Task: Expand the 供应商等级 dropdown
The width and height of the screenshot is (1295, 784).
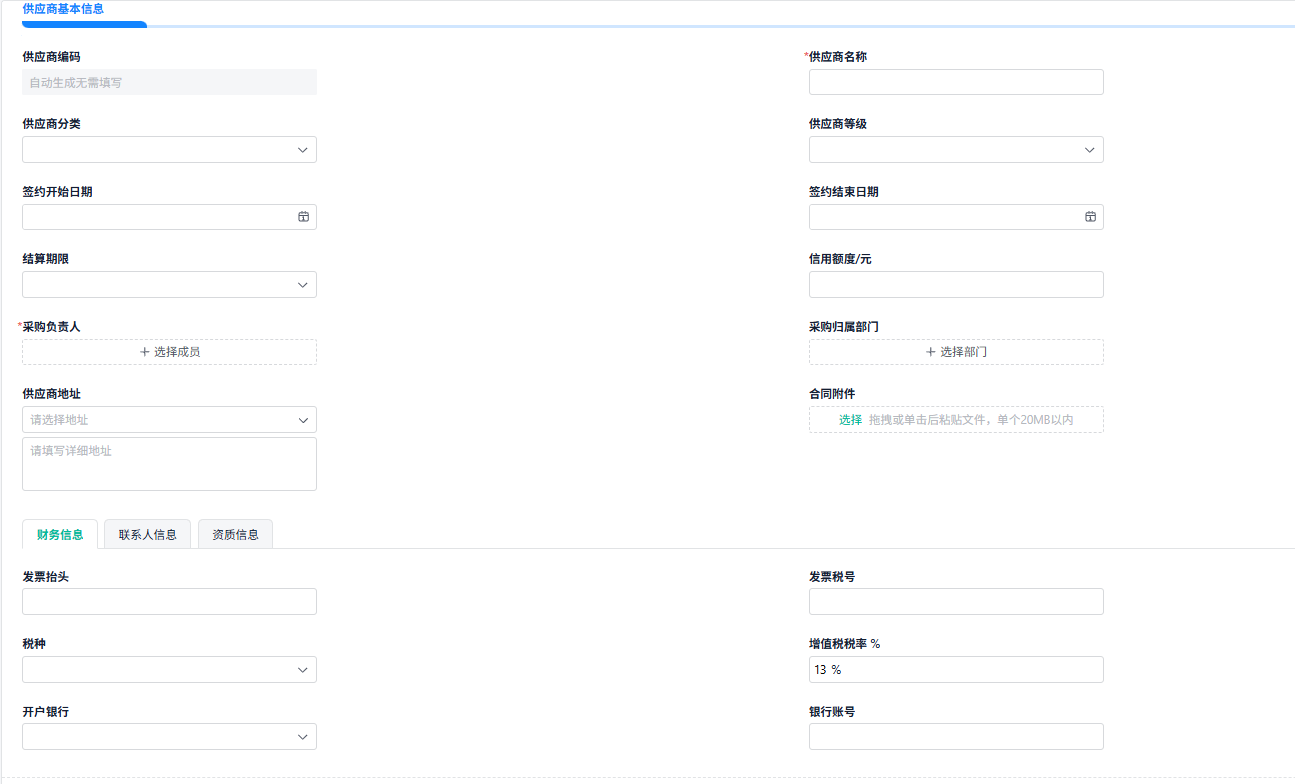Action: pos(956,150)
